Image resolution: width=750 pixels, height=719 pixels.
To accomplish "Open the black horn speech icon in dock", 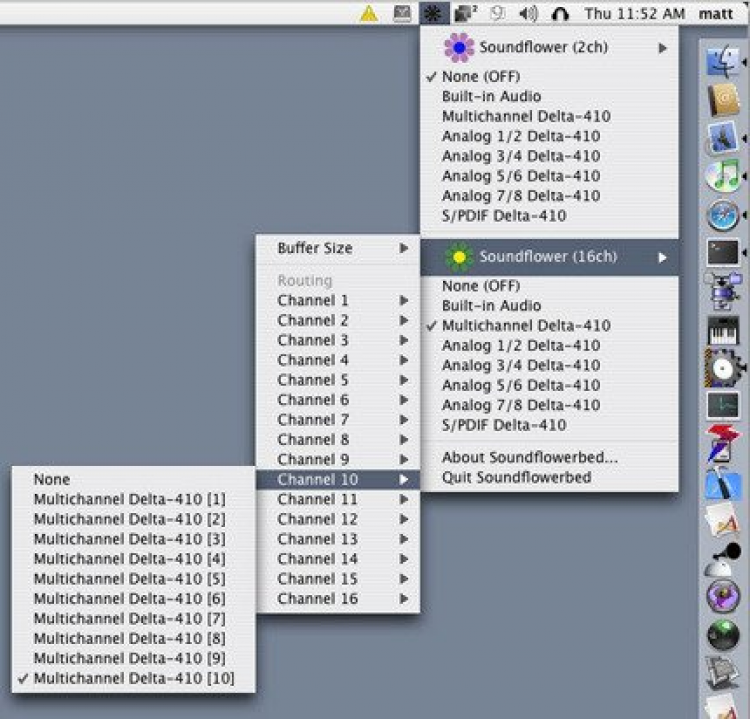I will pos(723,560).
